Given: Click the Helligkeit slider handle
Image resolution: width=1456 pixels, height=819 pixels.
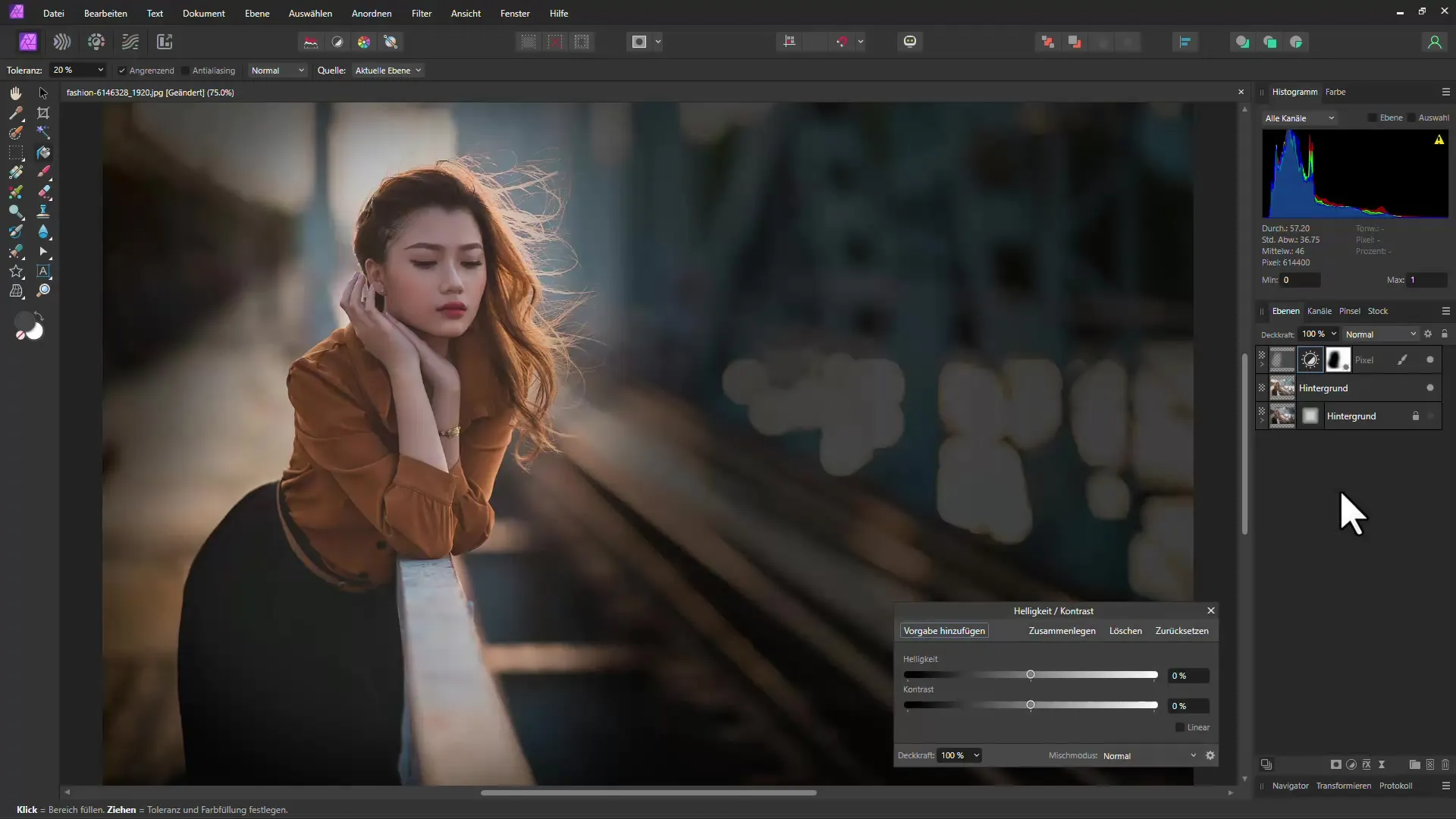Looking at the screenshot, I should pos(1031,674).
